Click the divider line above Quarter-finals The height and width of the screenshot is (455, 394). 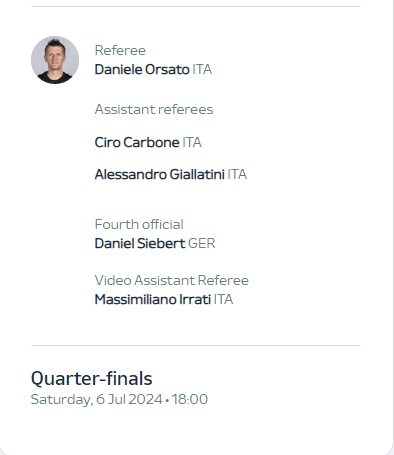[196, 345]
